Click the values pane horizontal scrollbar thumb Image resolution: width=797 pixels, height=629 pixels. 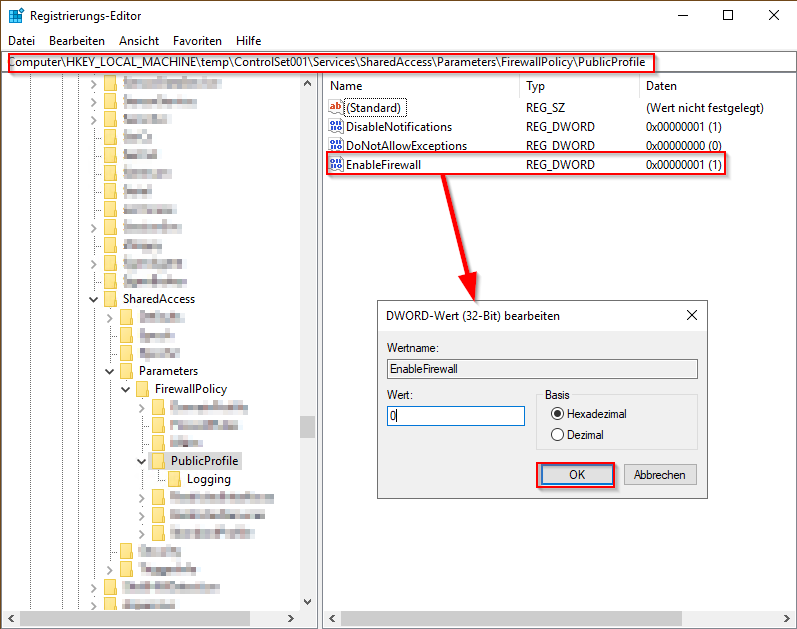pos(511,619)
